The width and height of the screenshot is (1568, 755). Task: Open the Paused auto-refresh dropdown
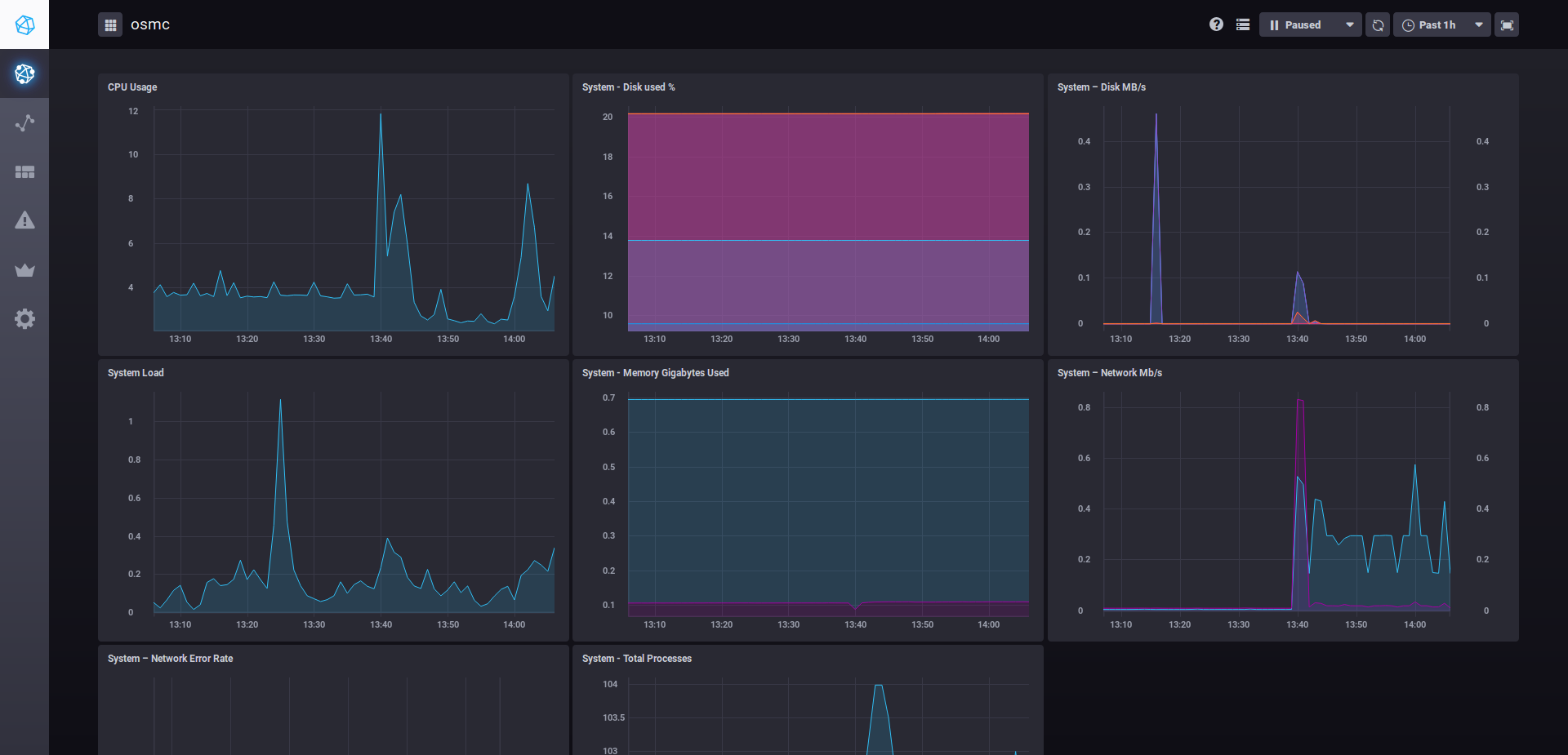click(1310, 24)
